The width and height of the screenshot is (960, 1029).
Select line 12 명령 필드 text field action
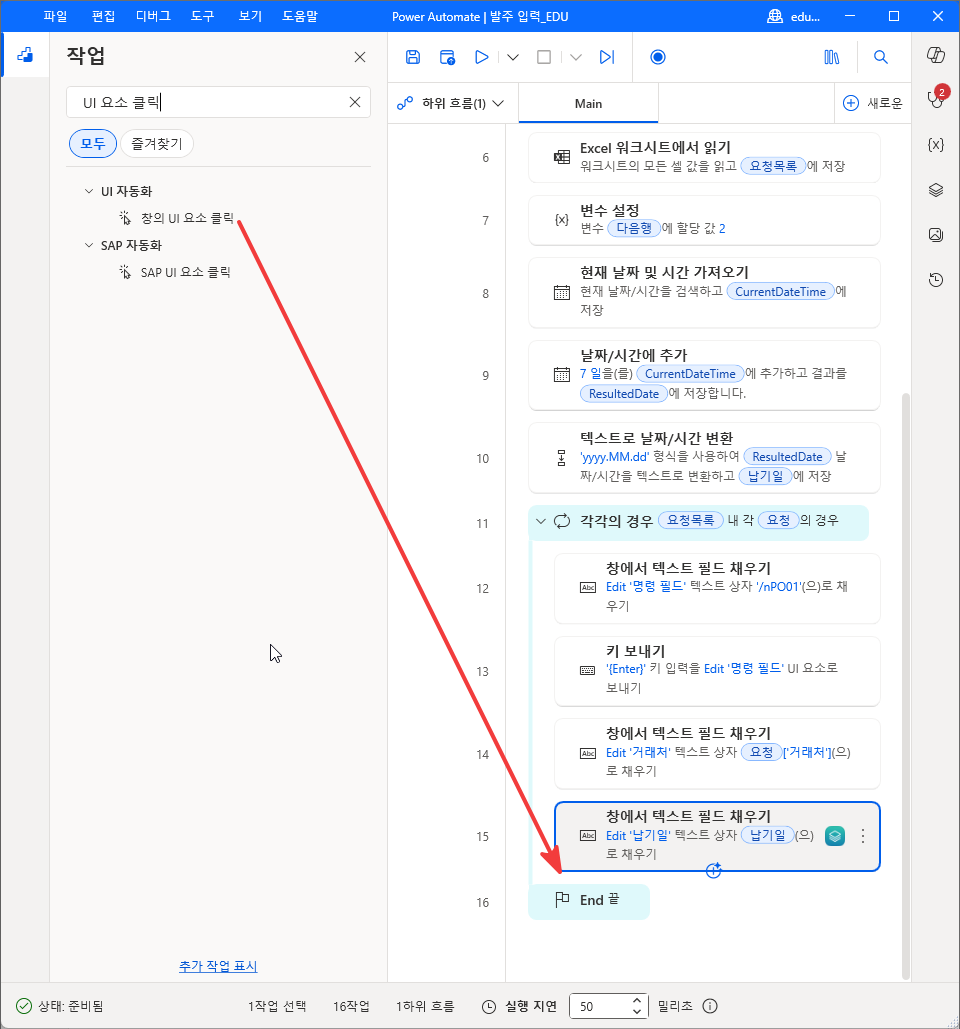pyautogui.click(x=717, y=589)
